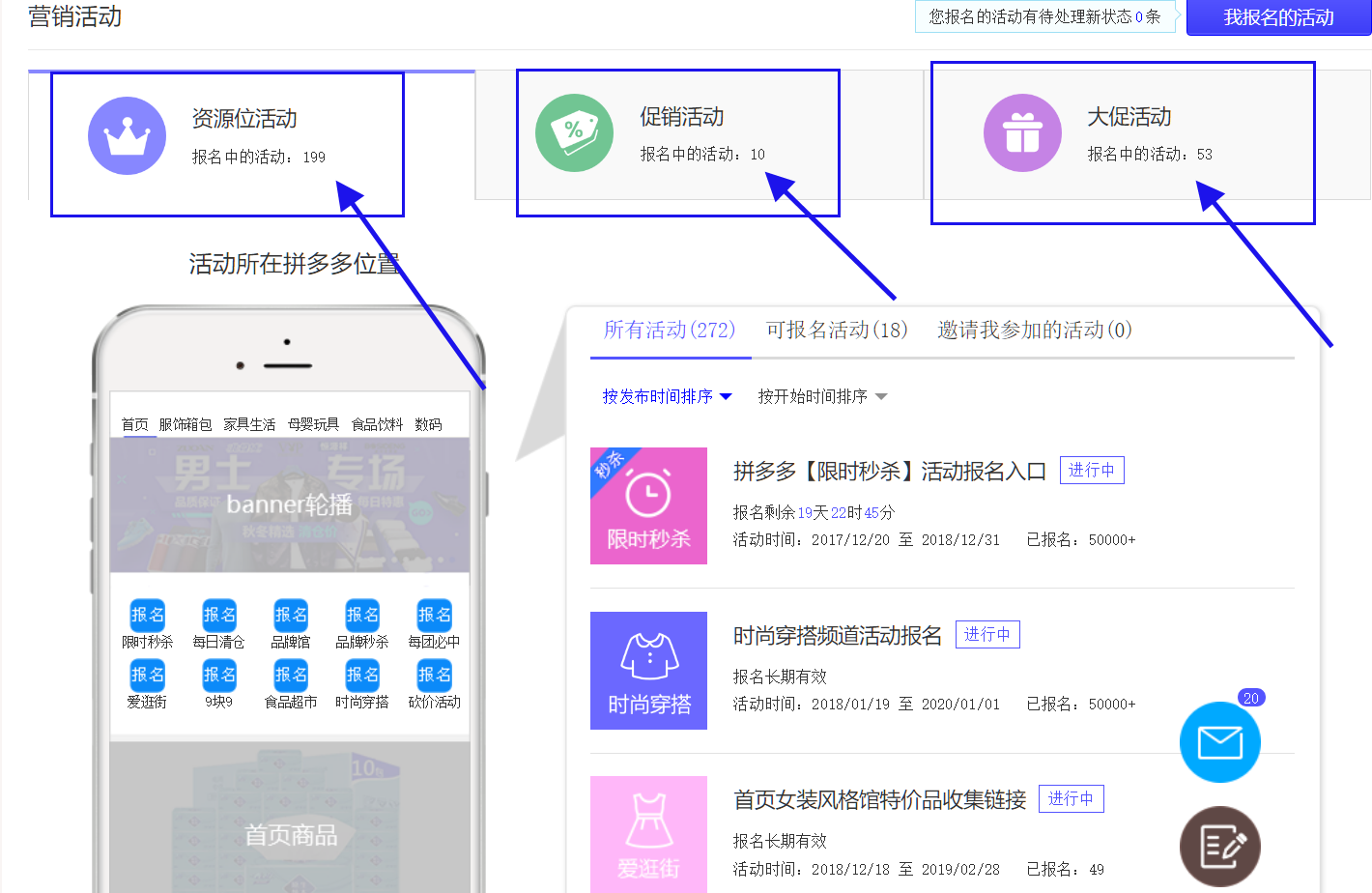The height and width of the screenshot is (893, 1372).
Task: Open 我报名的活动 button
Action: [x=1278, y=17]
